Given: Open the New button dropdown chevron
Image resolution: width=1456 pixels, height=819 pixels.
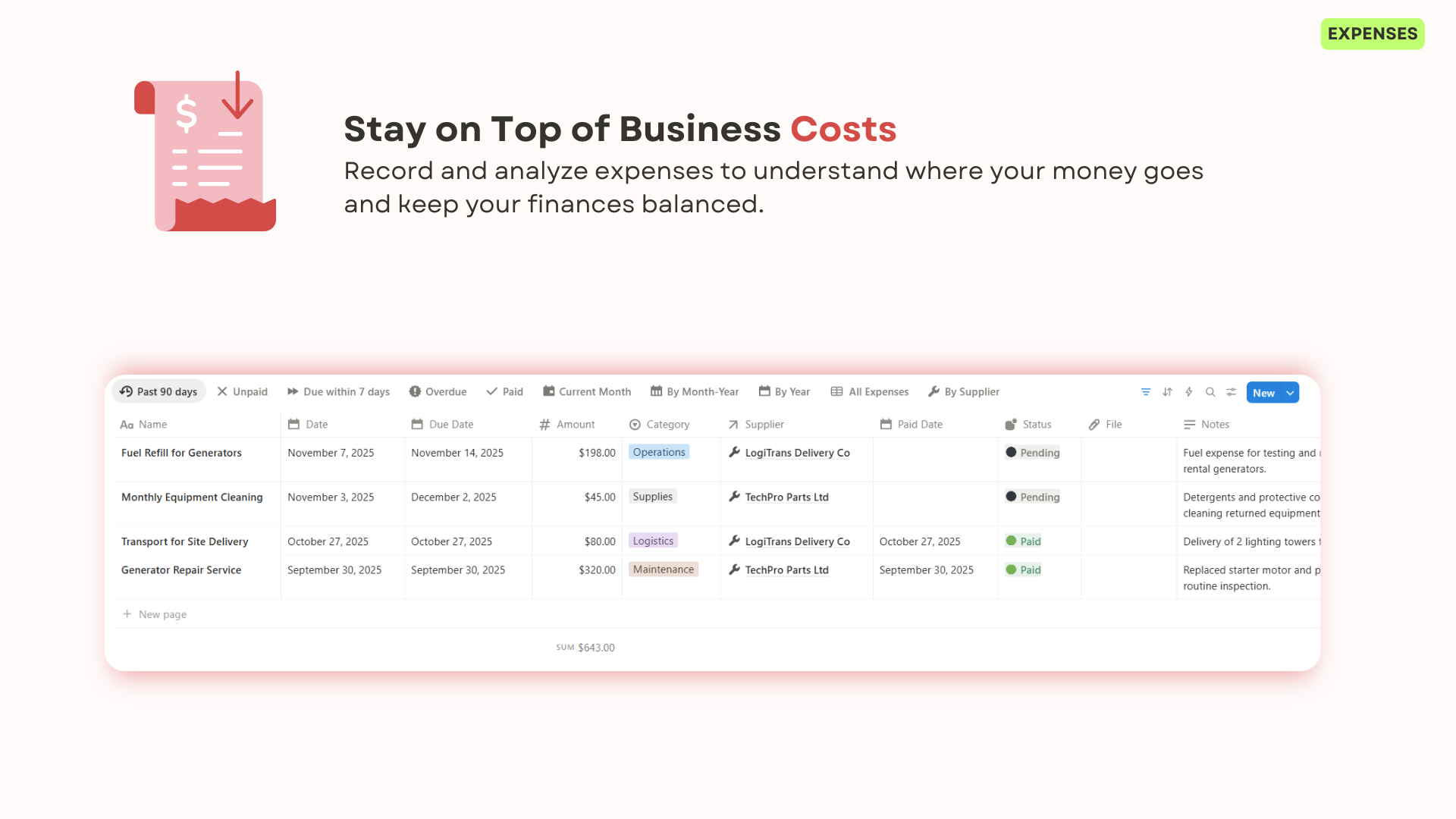Looking at the screenshot, I should click(1290, 392).
